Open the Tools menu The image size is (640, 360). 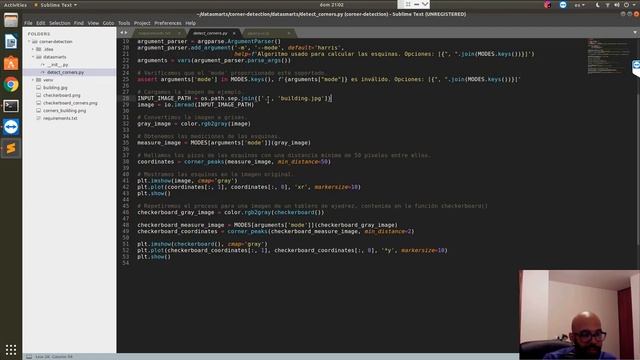(124, 23)
